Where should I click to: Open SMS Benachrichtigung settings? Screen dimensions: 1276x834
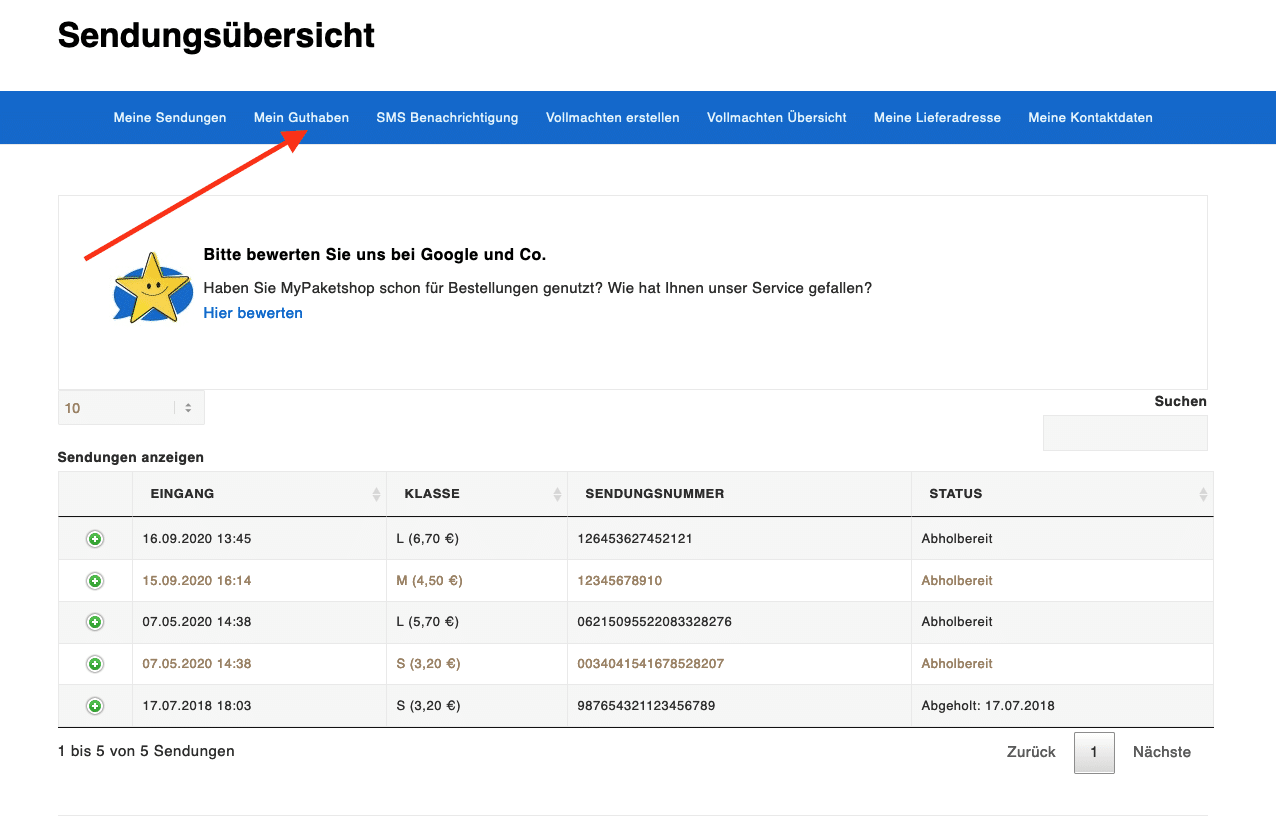point(447,118)
